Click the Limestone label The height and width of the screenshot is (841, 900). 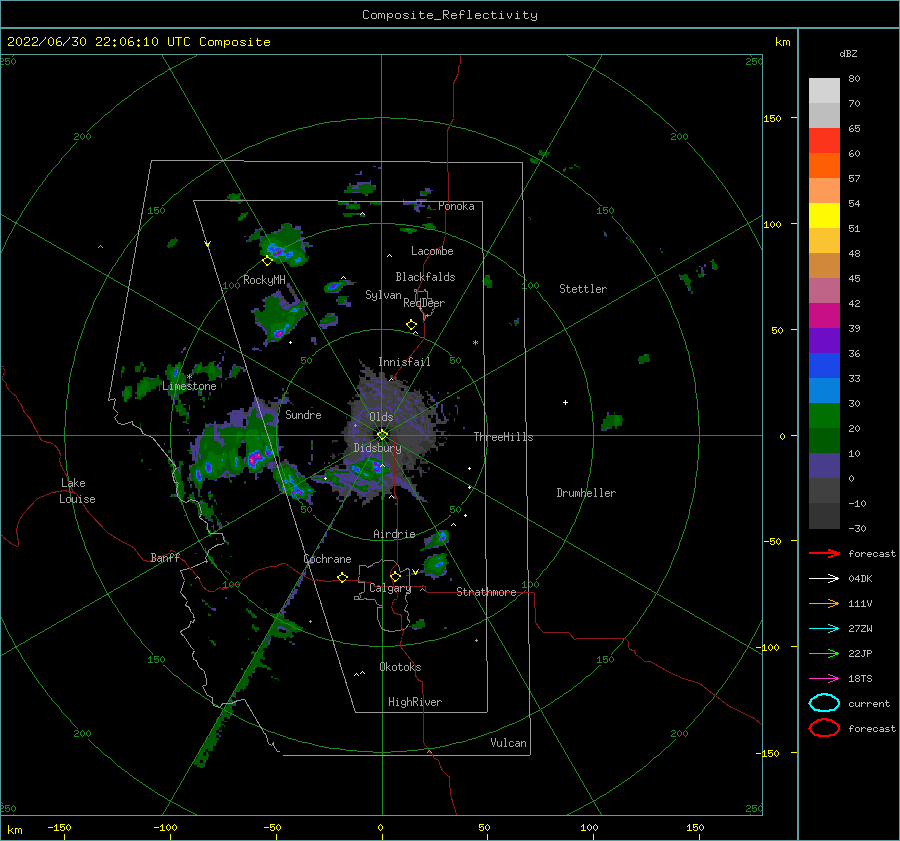pyautogui.click(x=189, y=386)
